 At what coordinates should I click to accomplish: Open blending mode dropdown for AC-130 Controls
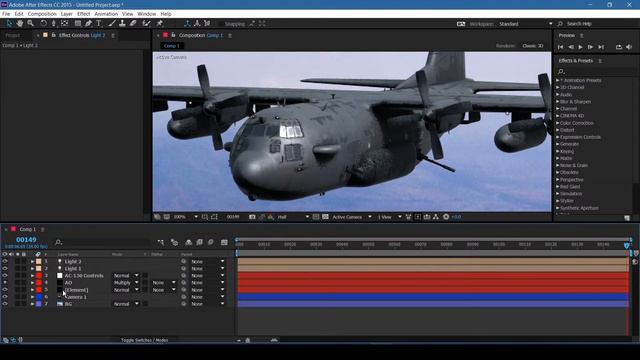(x=126, y=276)
